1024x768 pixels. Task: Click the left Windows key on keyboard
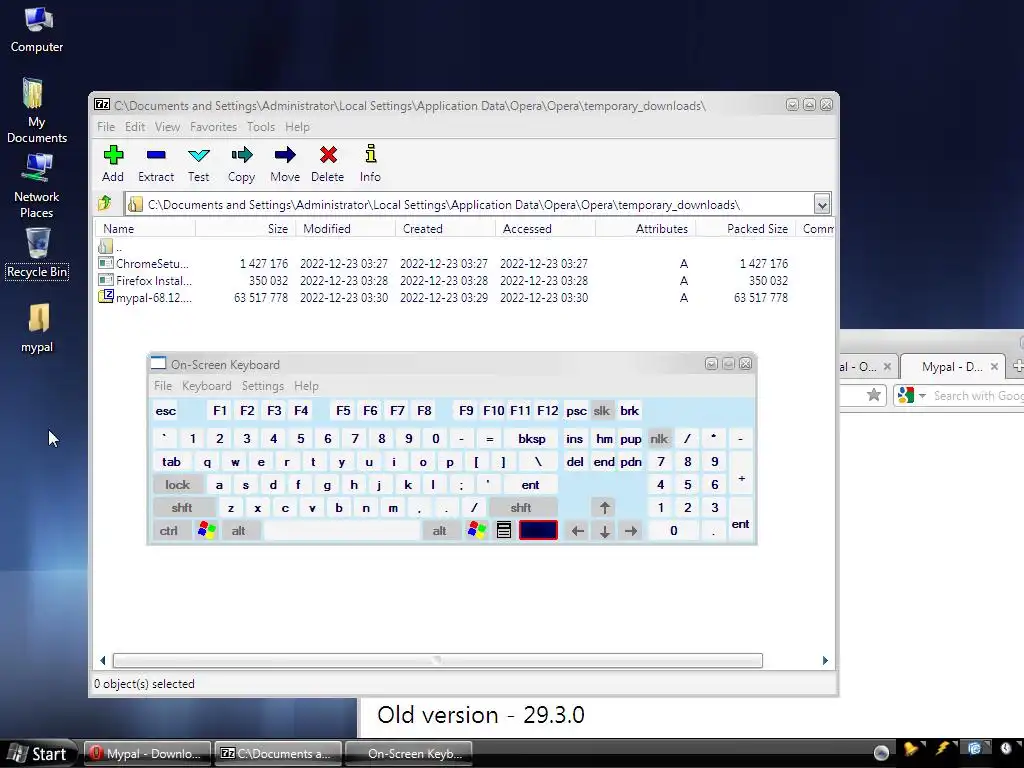[207, 530]
